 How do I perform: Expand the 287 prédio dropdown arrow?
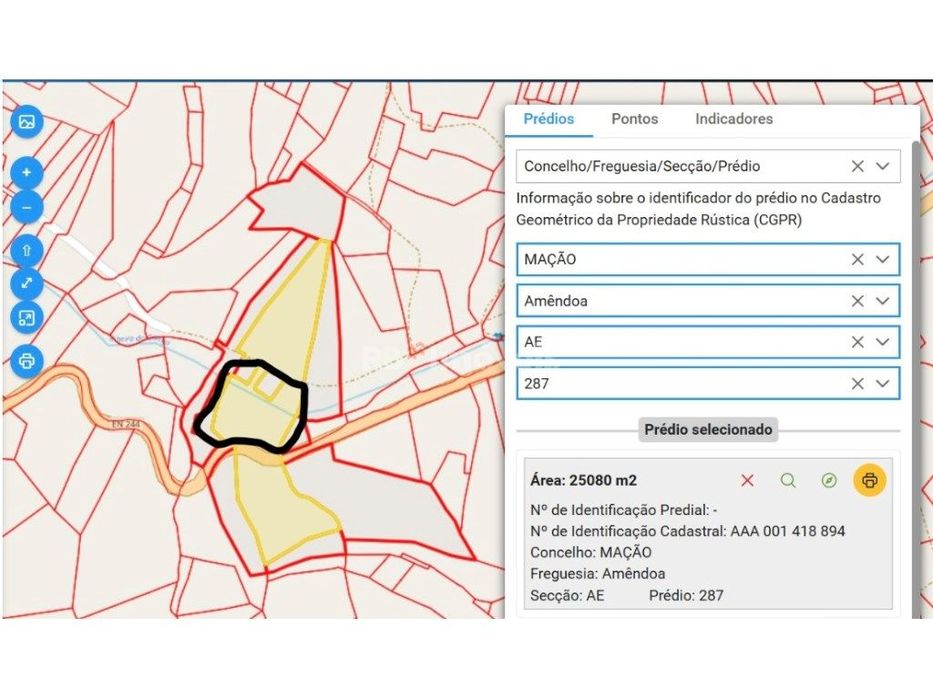[x=882, y=384]
